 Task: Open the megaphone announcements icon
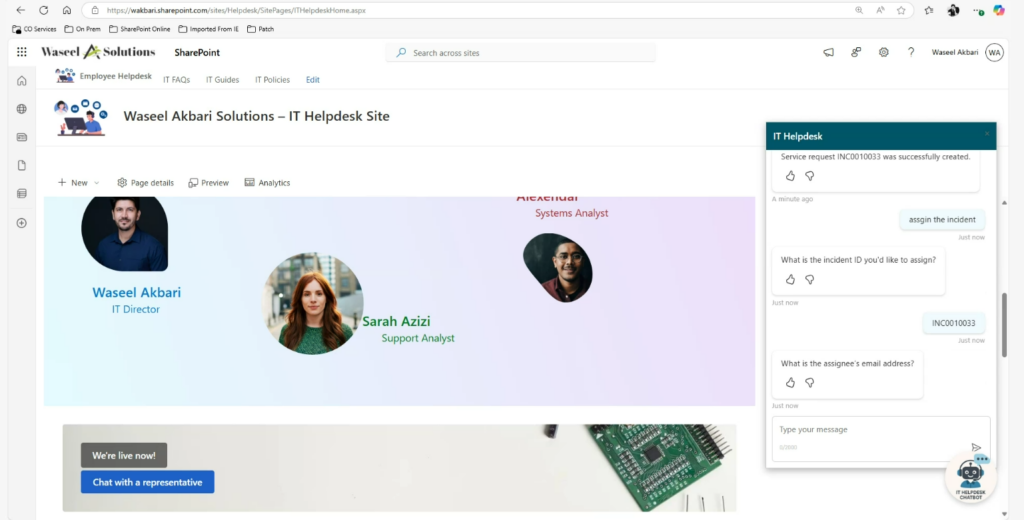pos(829,52)
